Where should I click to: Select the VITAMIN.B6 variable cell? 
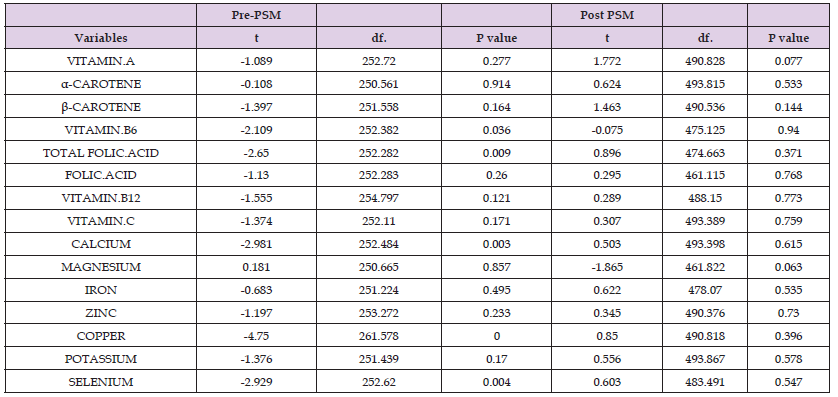coord(101,130)
